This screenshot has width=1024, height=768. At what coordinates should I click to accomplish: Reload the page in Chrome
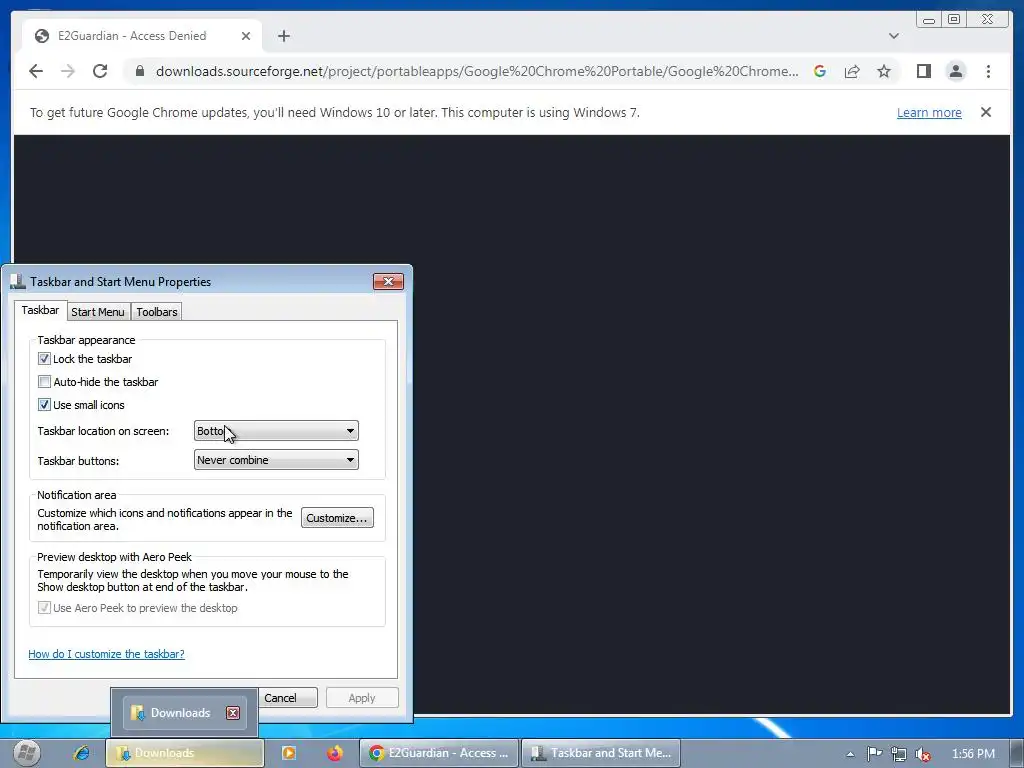pos(100,71)
